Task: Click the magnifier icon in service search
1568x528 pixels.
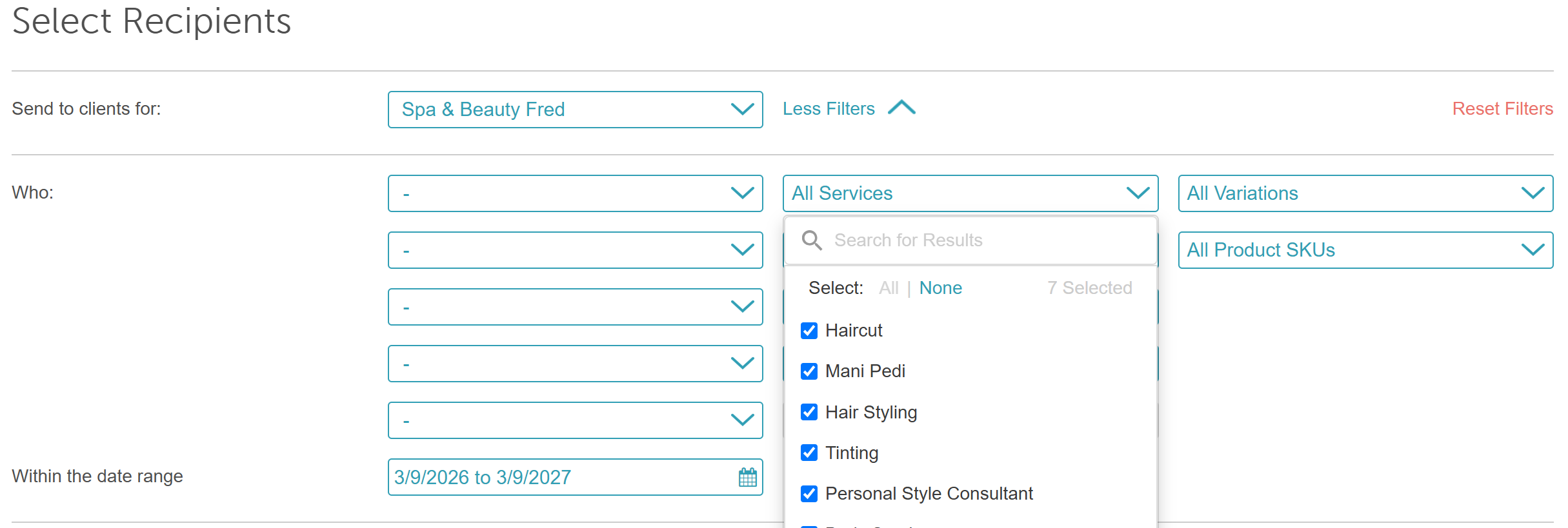Action: (x=812, y=240)
